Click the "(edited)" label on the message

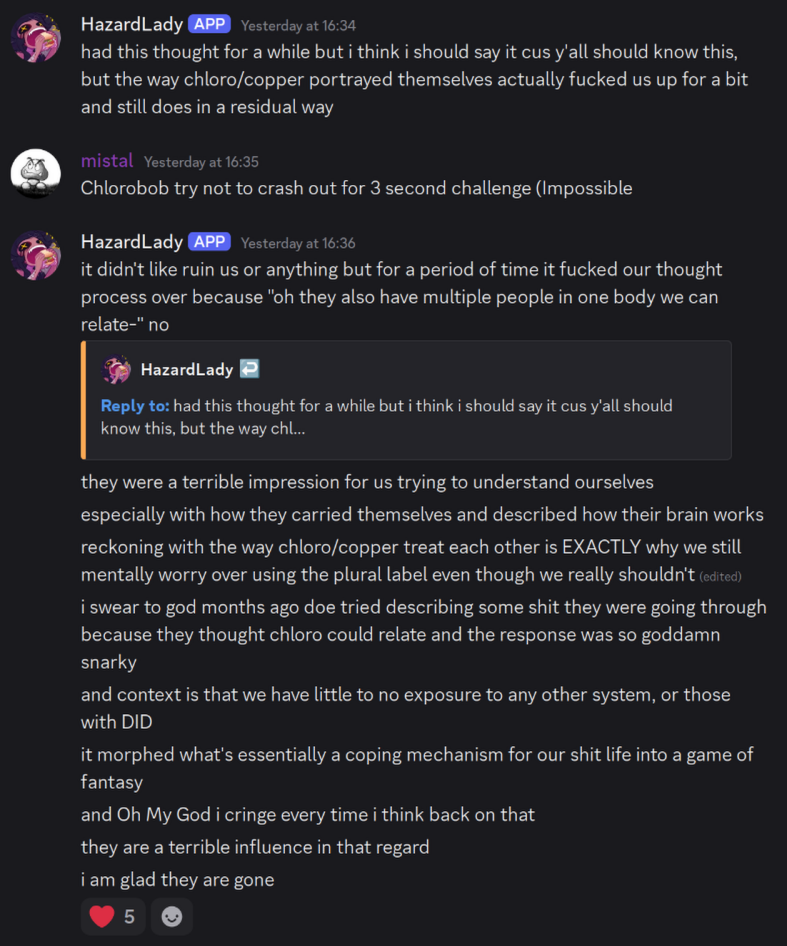pos(720,577)
